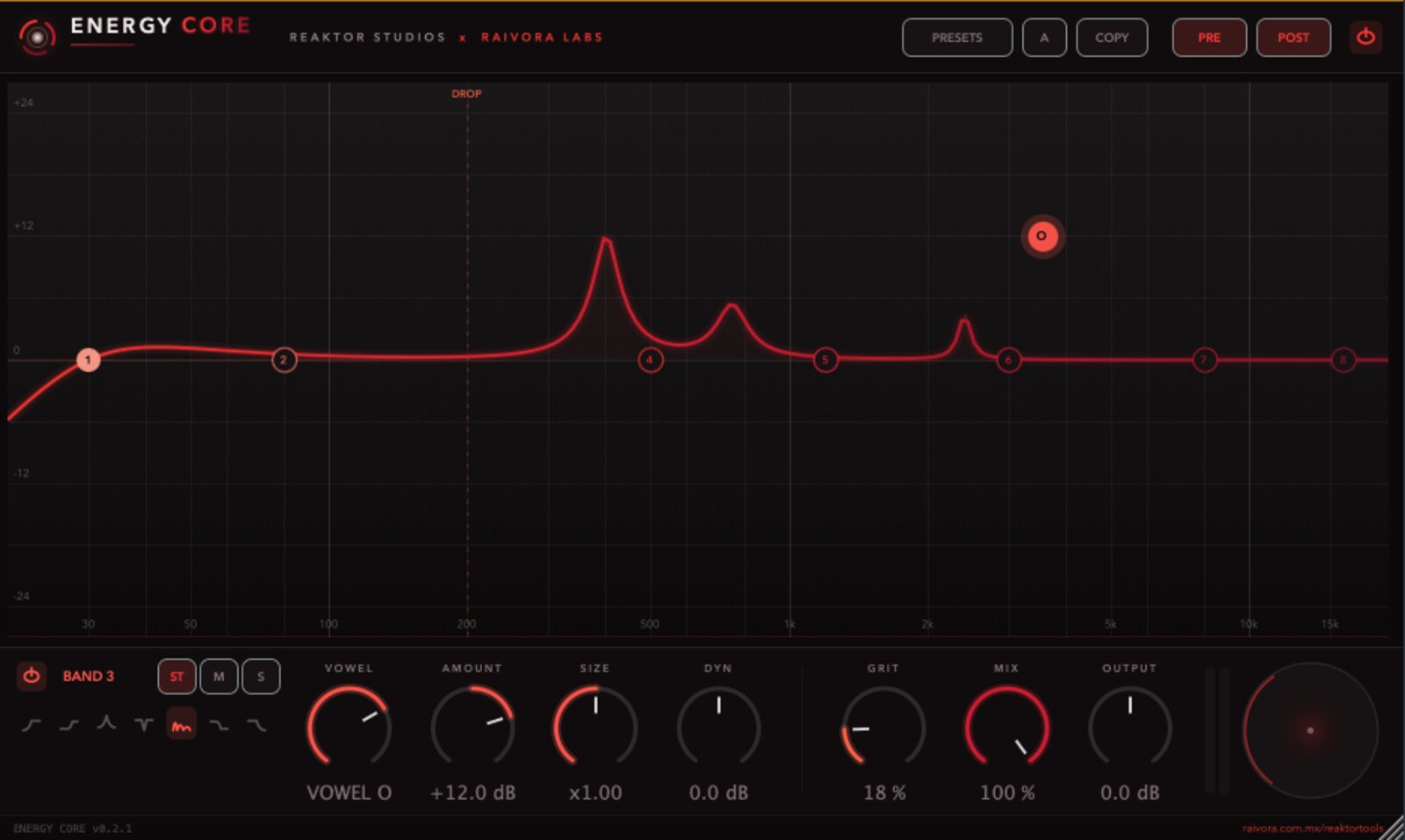Click the 0.0 dB DYN value

point(718,793)
